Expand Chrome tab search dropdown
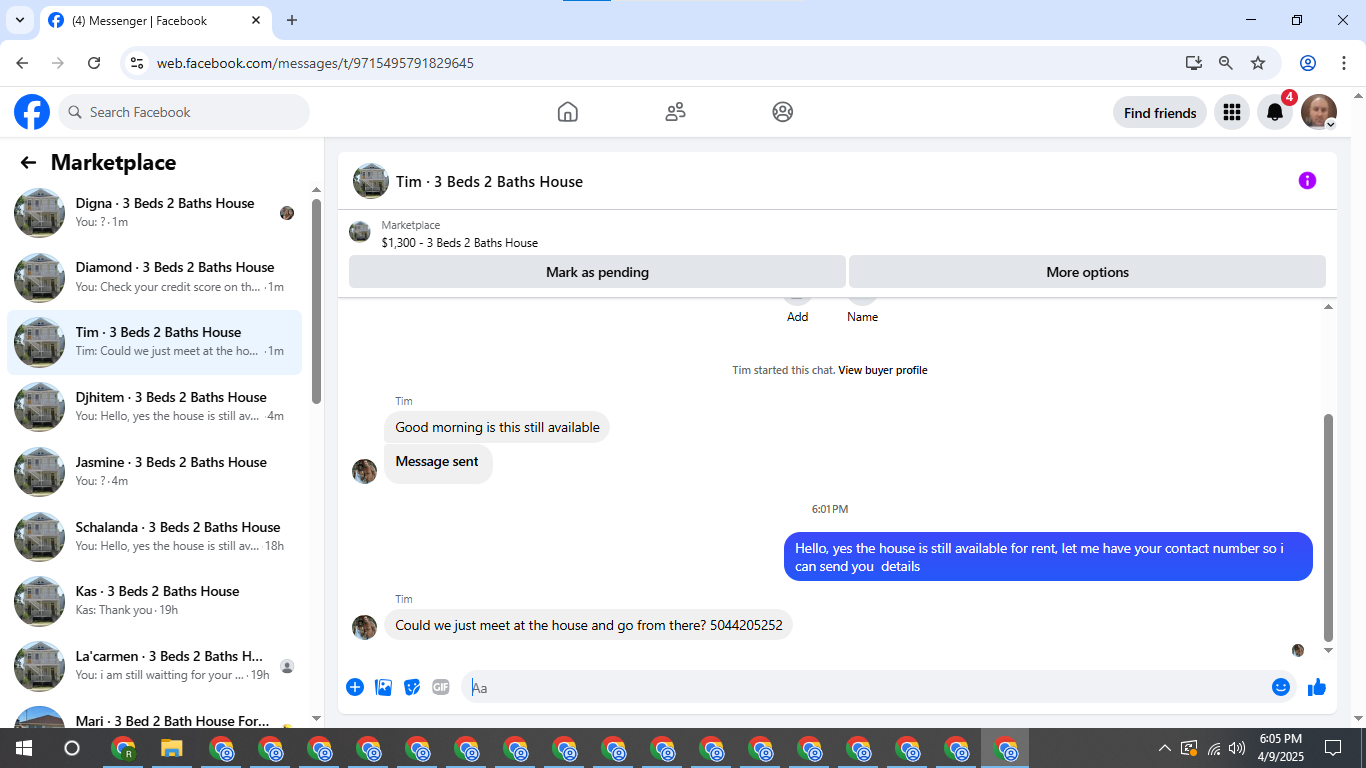1366x768 pixels. (19, 20)
